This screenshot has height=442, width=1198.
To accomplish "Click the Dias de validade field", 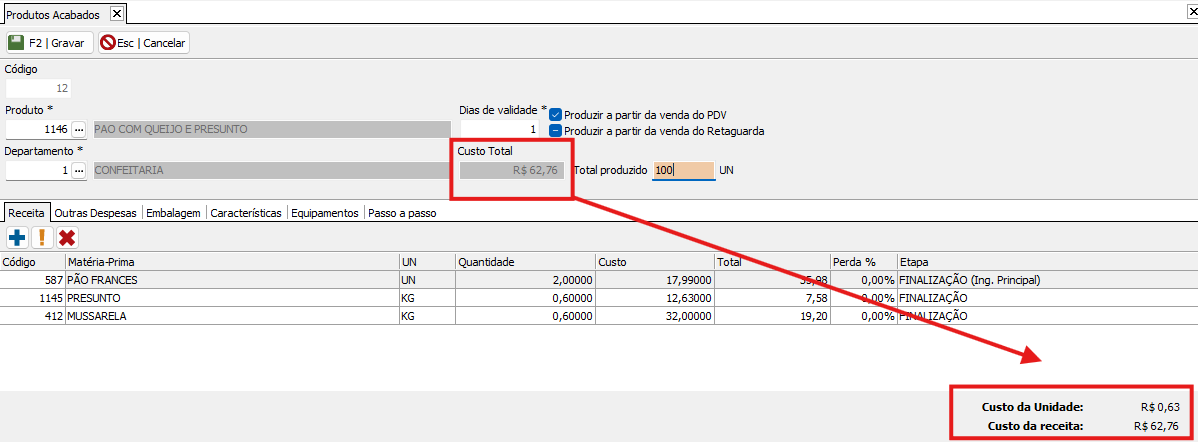I will [499, 130].
